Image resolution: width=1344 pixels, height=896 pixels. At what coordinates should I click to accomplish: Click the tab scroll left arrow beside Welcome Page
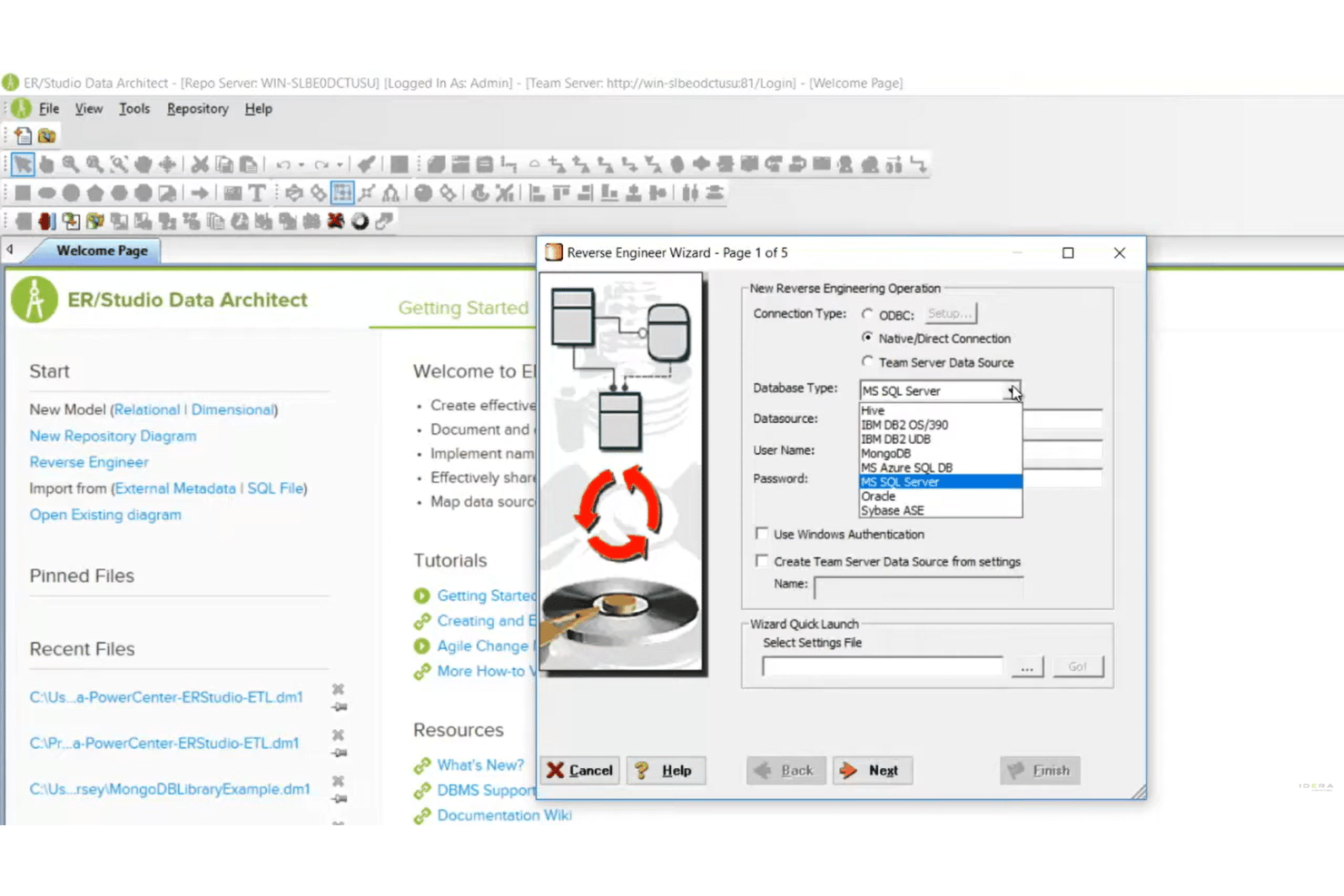10,250
